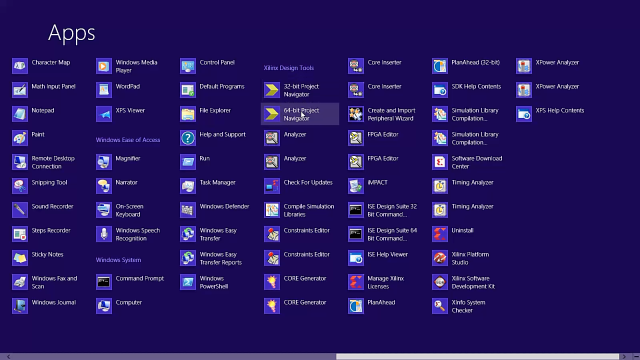The height and width of the screenshot is (360, 640).
Task: Open the 32-bit Project Navigator icon
Action: tap(272, 90)
